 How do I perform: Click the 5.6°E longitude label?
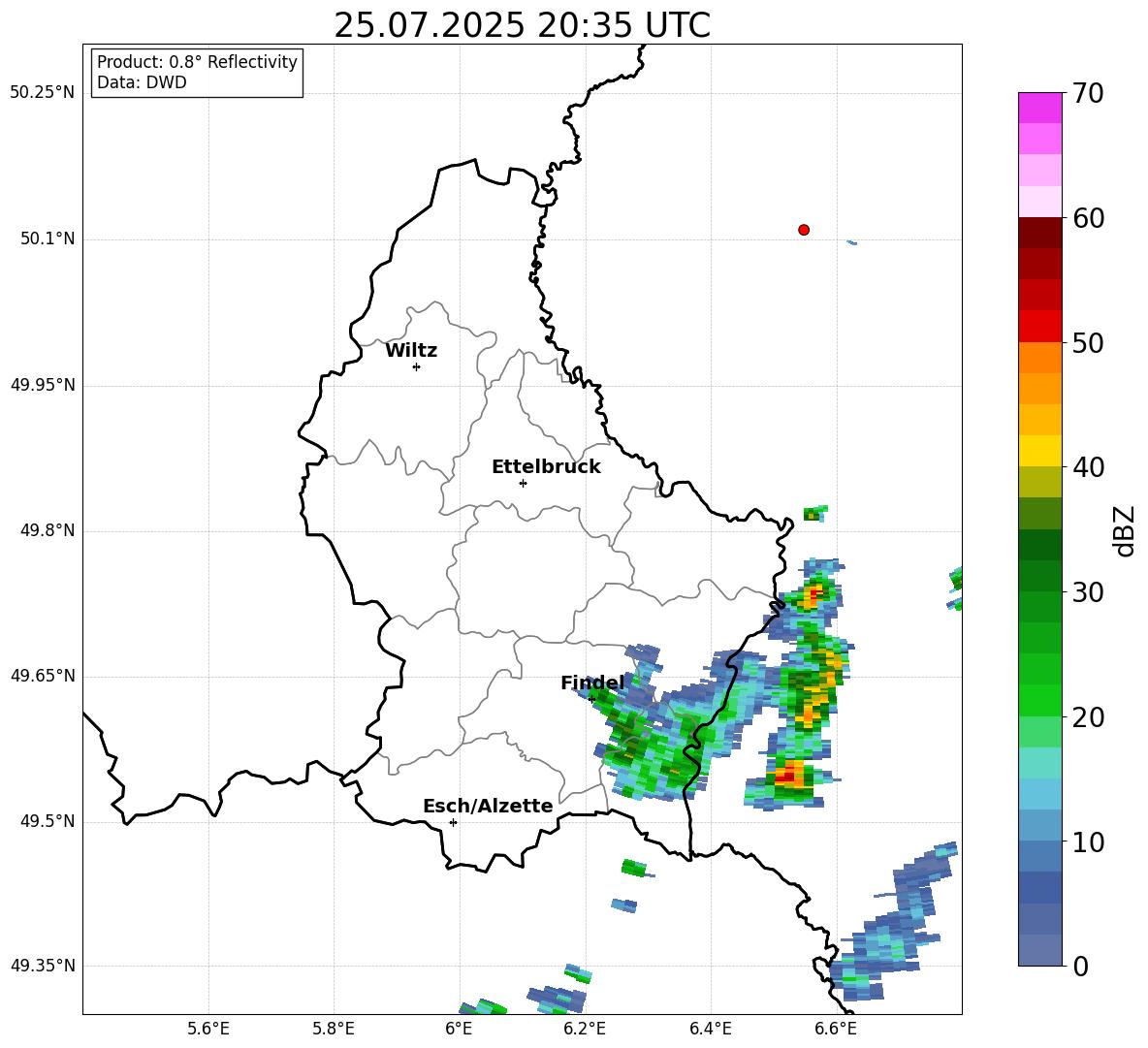click(x=208, y=1030)
